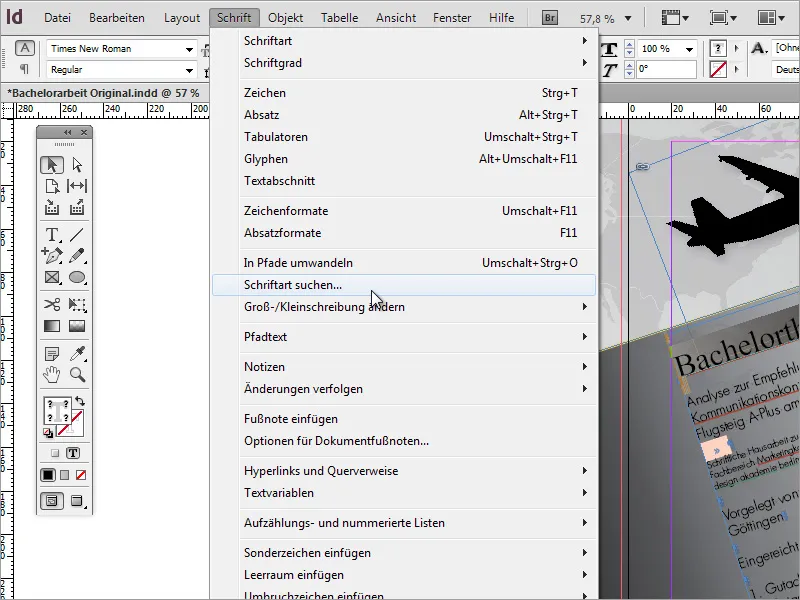Collapse the toolbox with double arrows
The width and height of the screenshot is (800, 600).
[68, 133]
